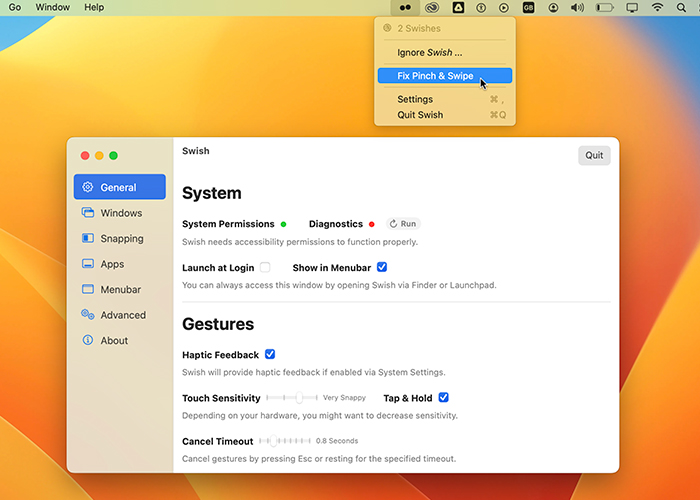Switch to the Windows settings pane

pos(120,212)
